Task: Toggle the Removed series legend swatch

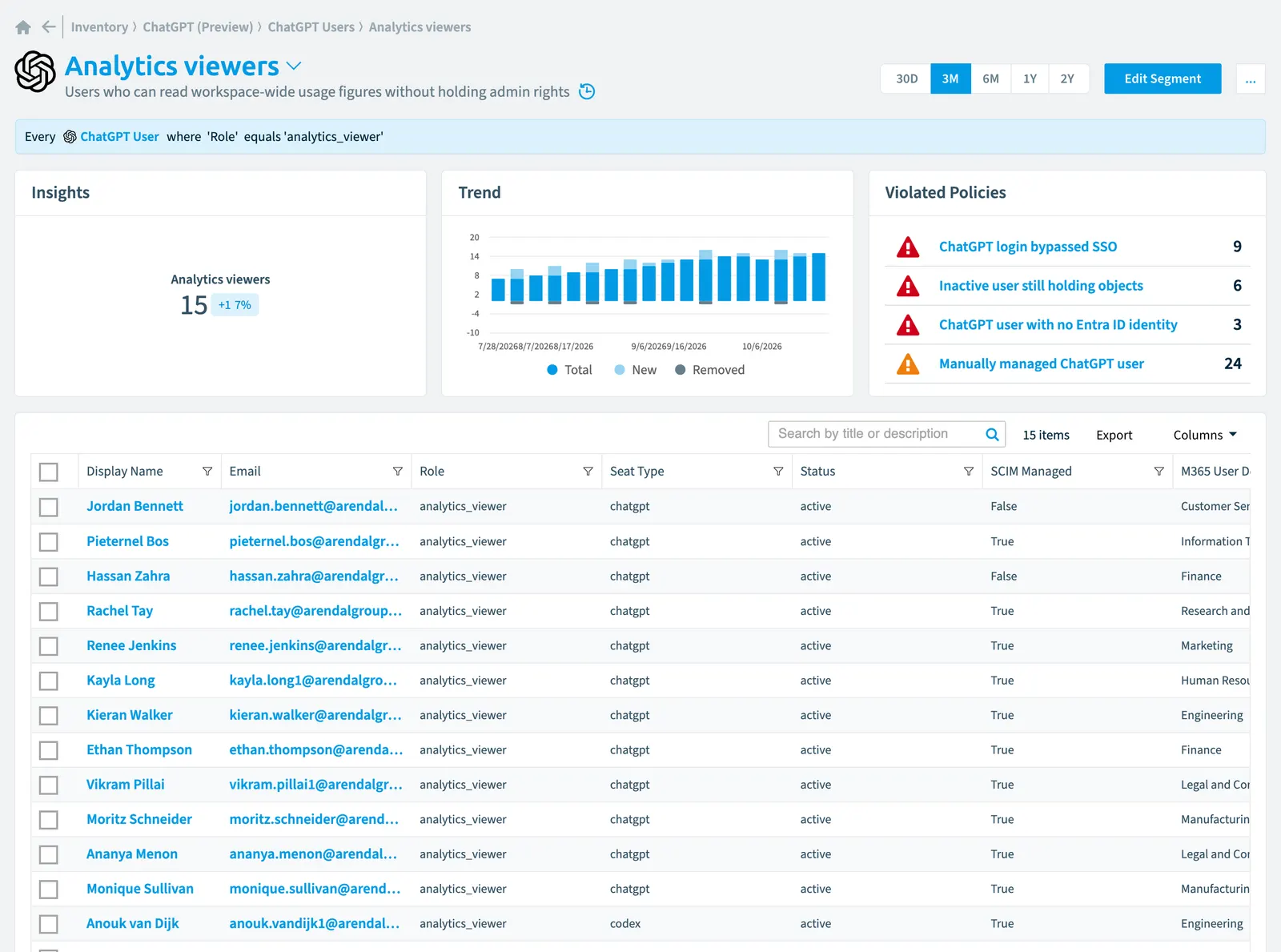Action: point(680,370)
